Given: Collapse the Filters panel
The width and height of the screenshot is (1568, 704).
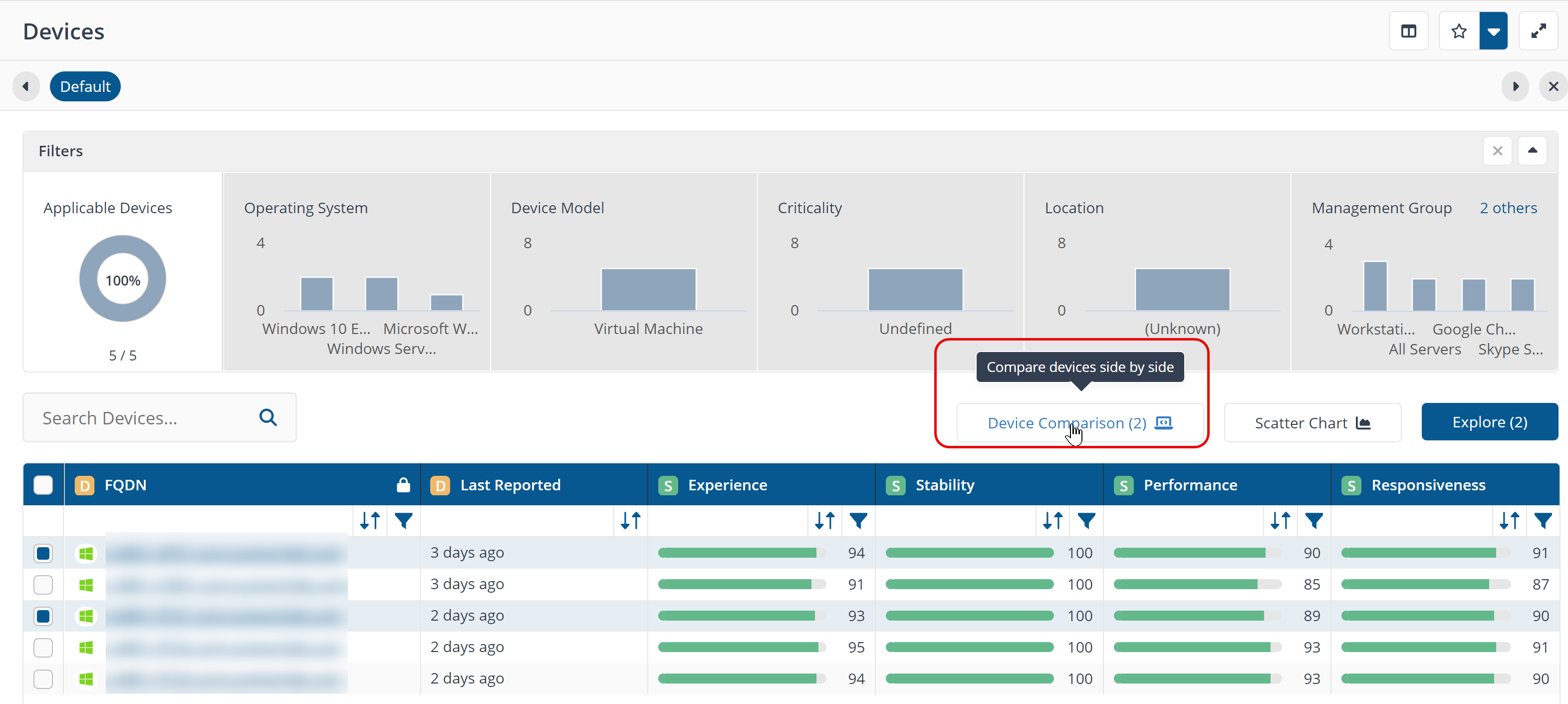Looking at the screenshot, I should pyautogui.click(x=1532, y=150).
